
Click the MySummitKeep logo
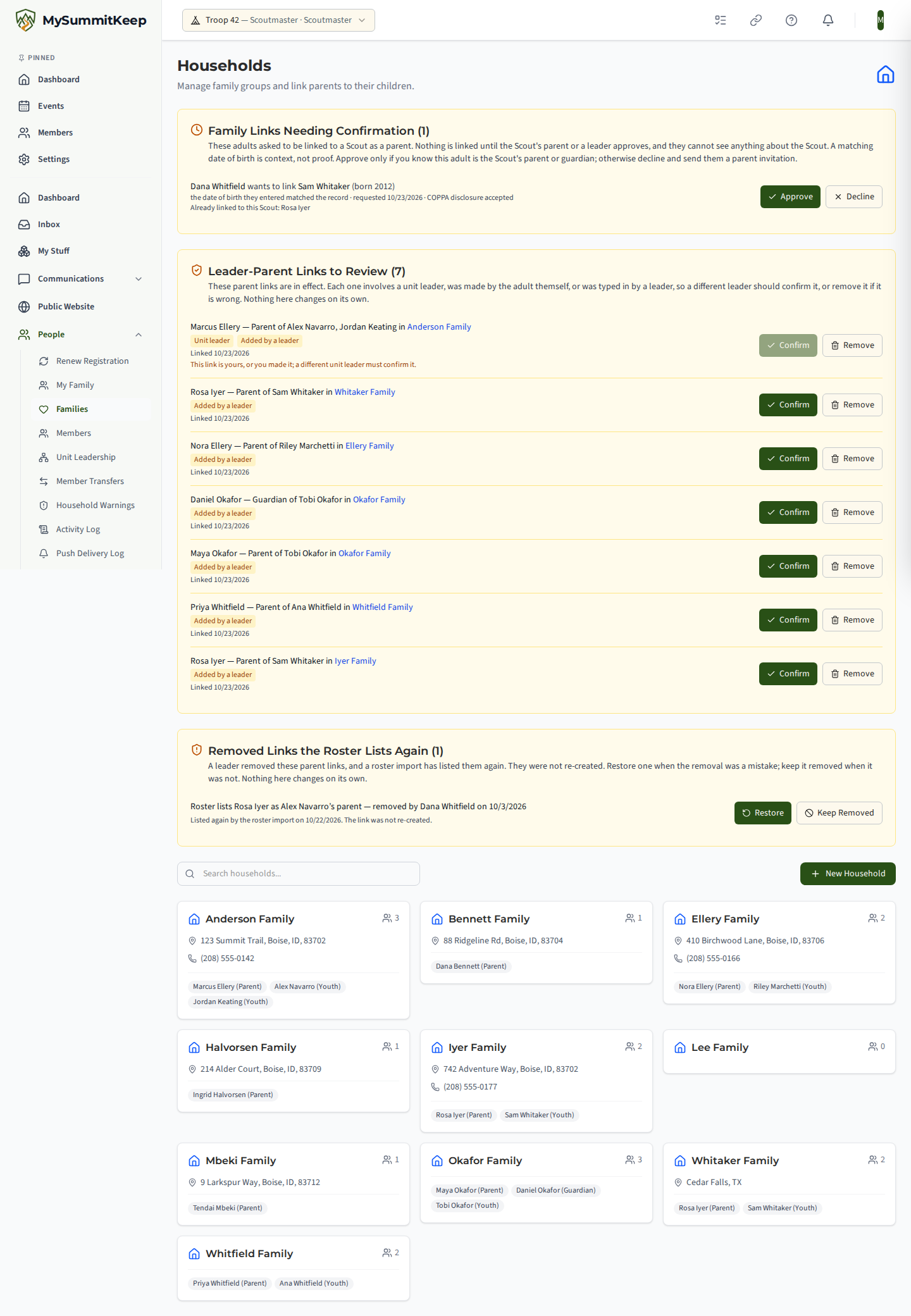(81, 20)
